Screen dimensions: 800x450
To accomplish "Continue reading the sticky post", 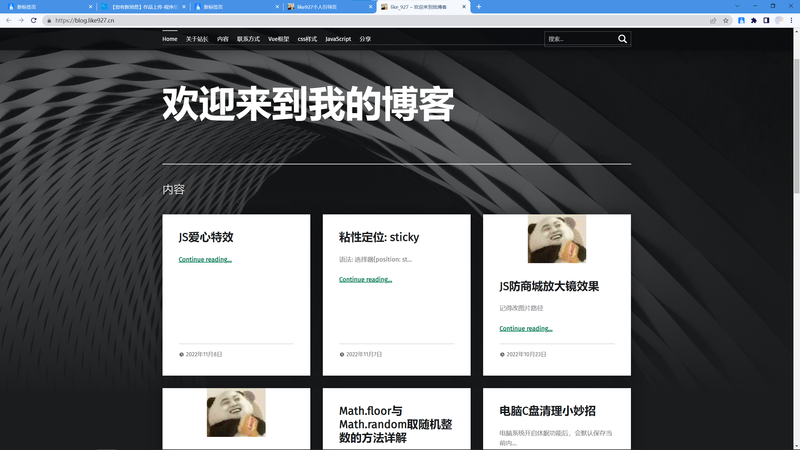I will (x=365, y=279).
